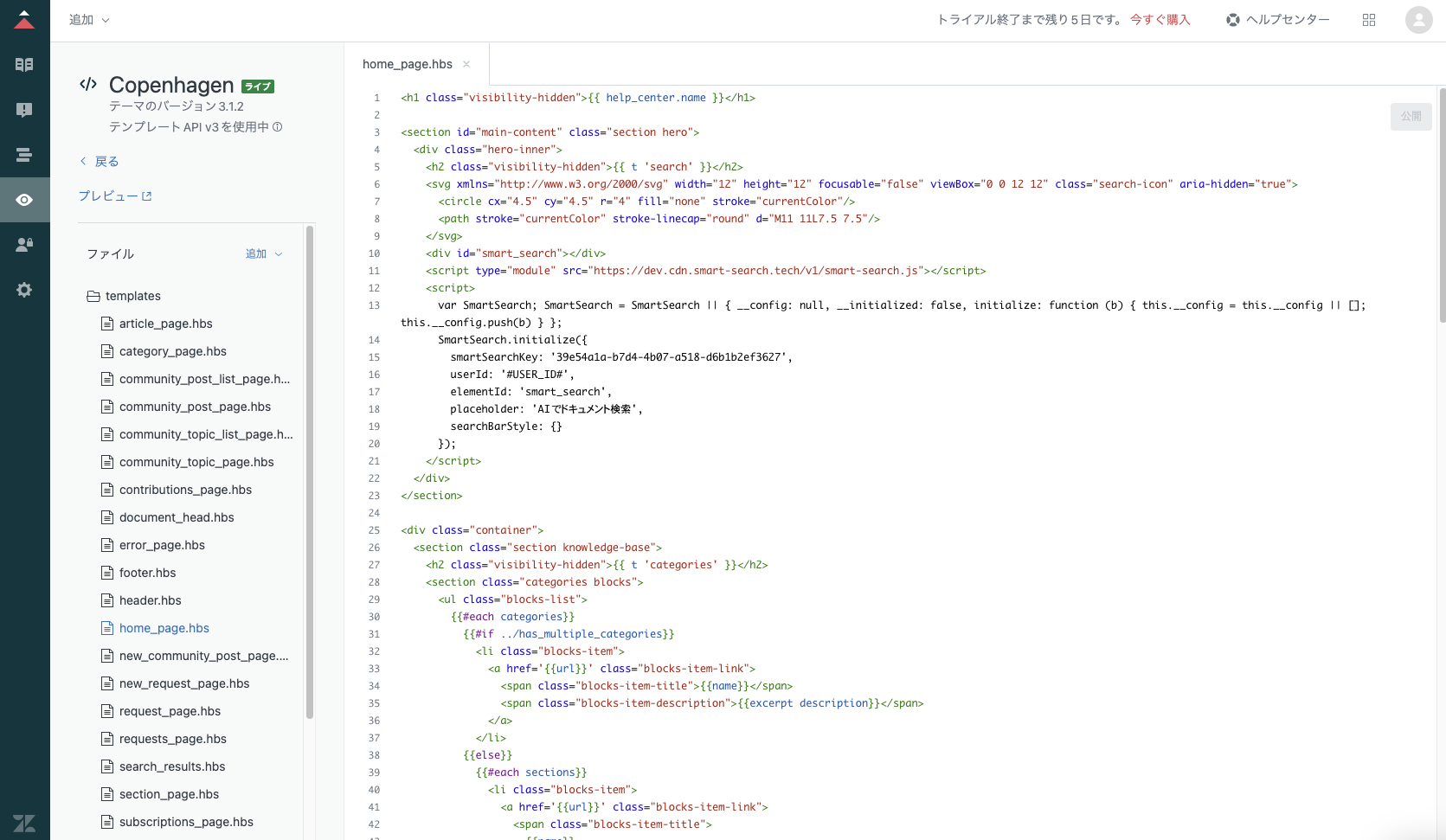
Task: Open the プレビュー preview link
Action: (115, 196)
